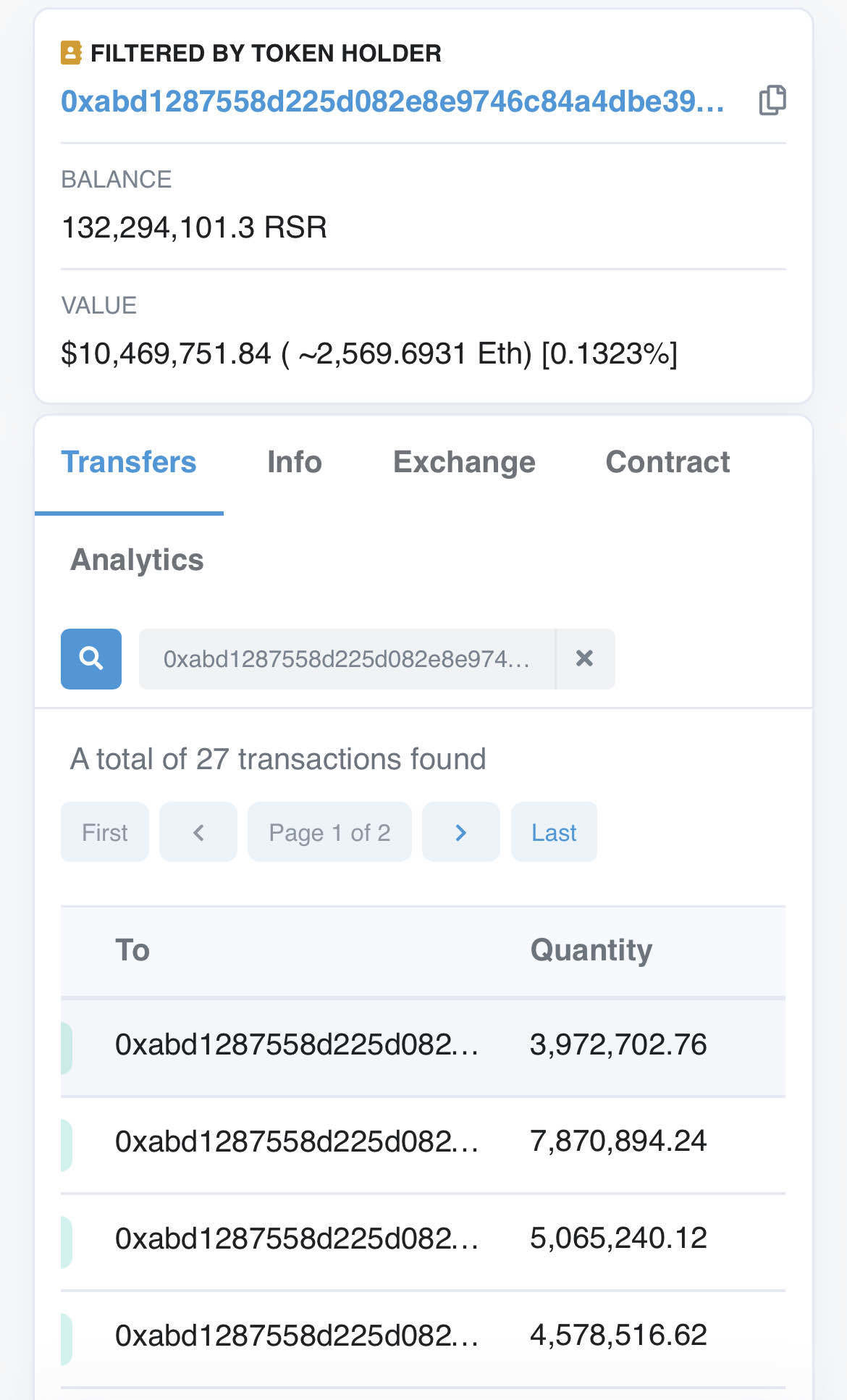Click the First page button
Image resolution: width=847 pixels, height=1400 pixels.
[x=105, y=832]
